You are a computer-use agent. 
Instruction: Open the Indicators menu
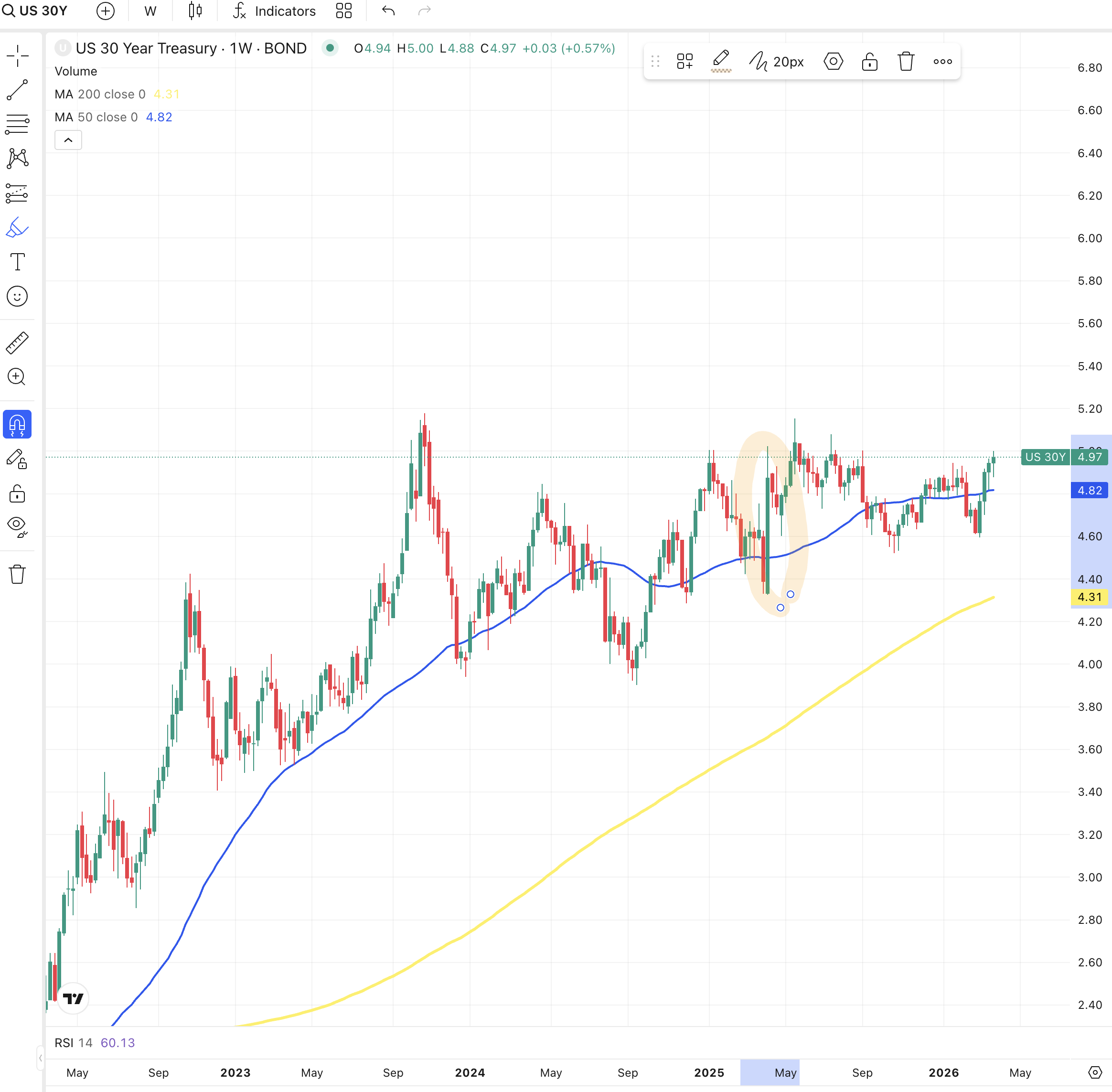tap(274, 11)
